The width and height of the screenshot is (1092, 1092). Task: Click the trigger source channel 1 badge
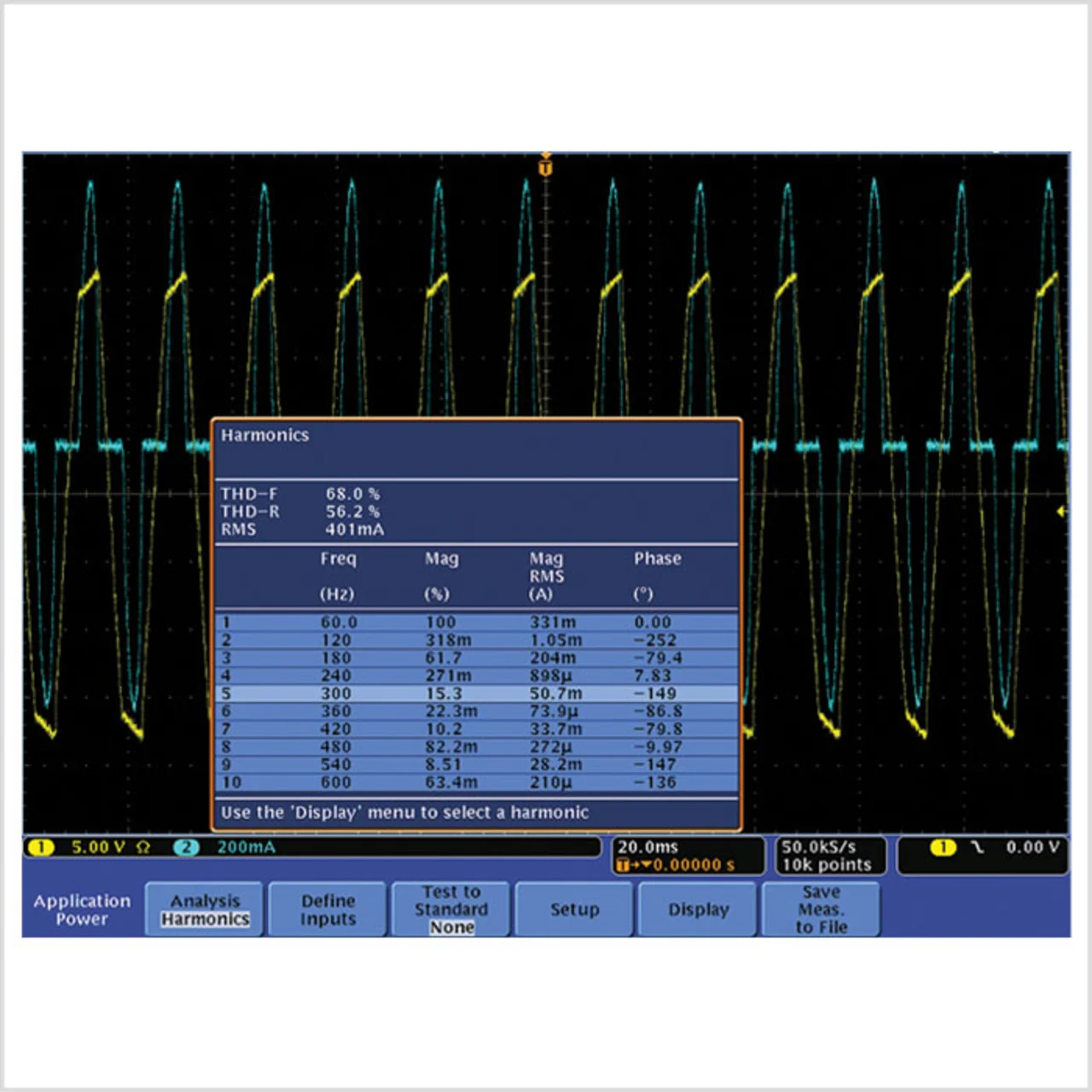pyautogui.click(x=943, y=847)
